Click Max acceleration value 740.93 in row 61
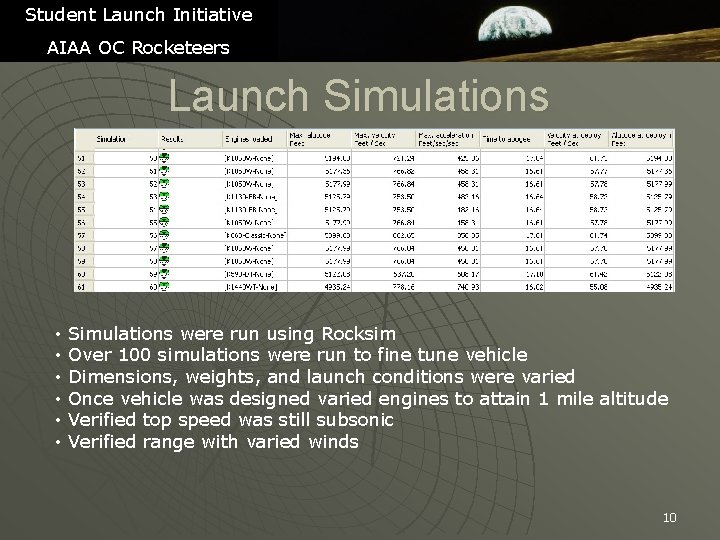 point(467,287)
